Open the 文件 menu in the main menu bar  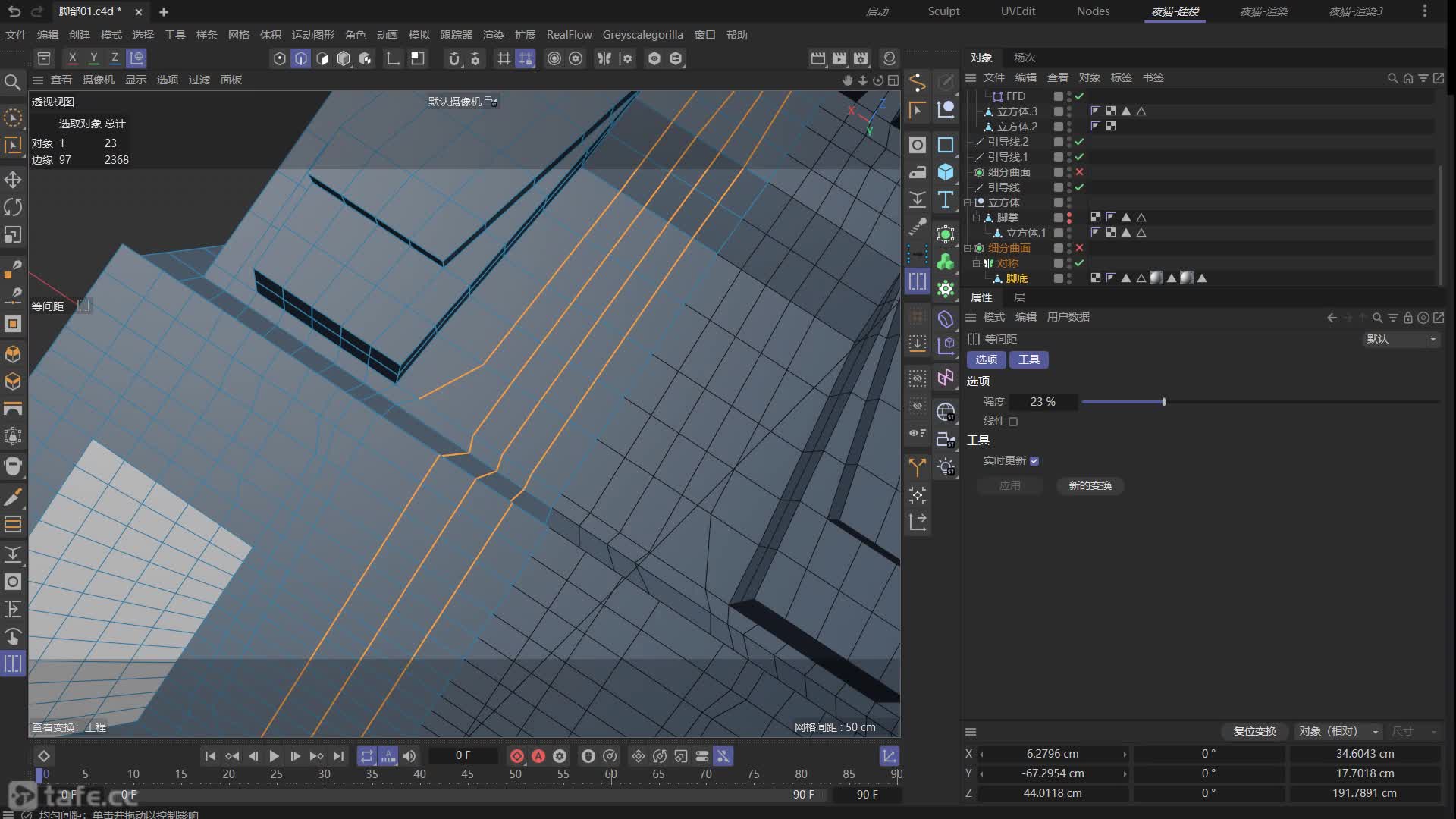pos(16,35)
